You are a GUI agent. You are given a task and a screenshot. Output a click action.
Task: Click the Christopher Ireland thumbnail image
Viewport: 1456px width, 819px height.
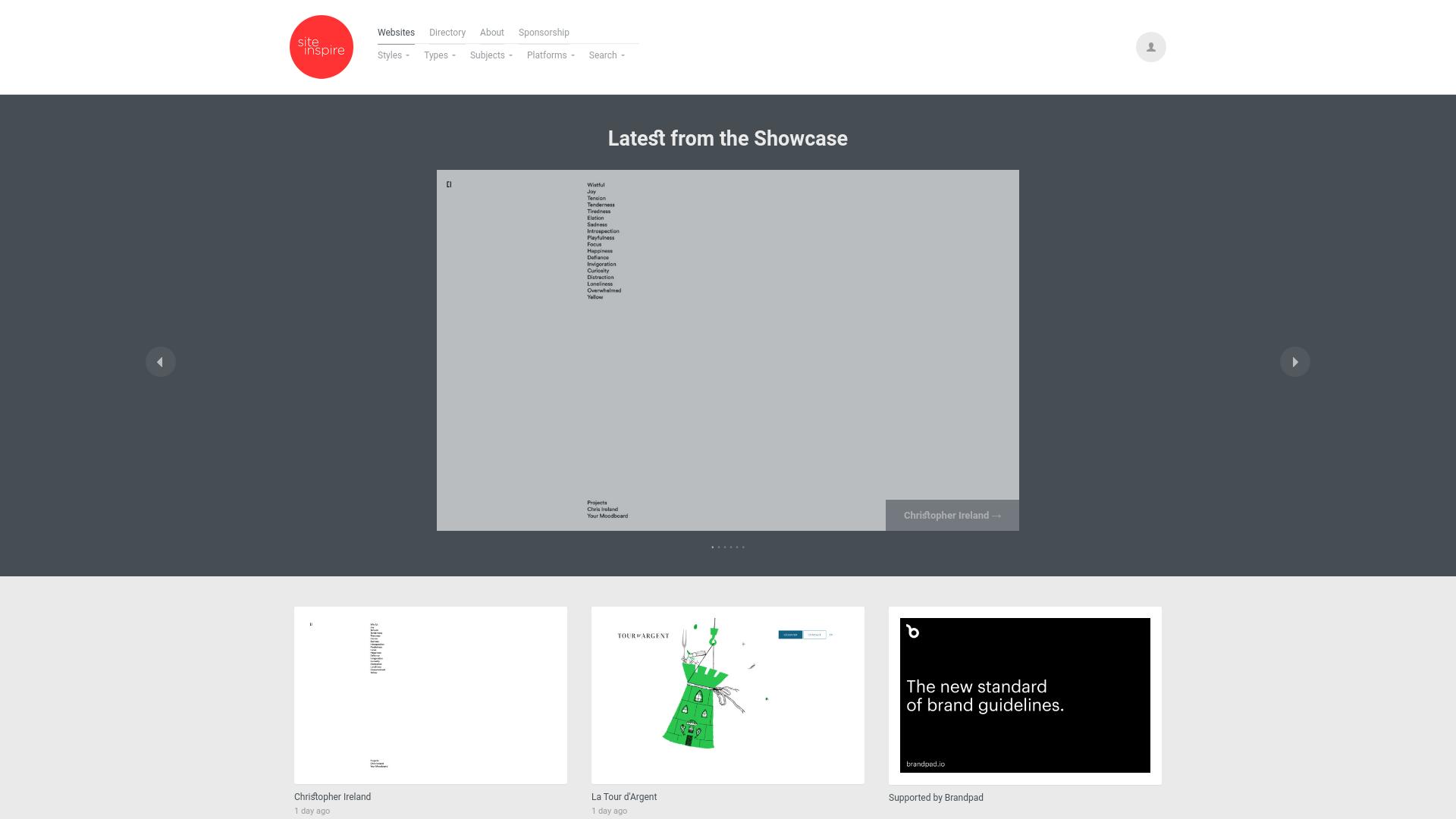(x=430, y=695)
